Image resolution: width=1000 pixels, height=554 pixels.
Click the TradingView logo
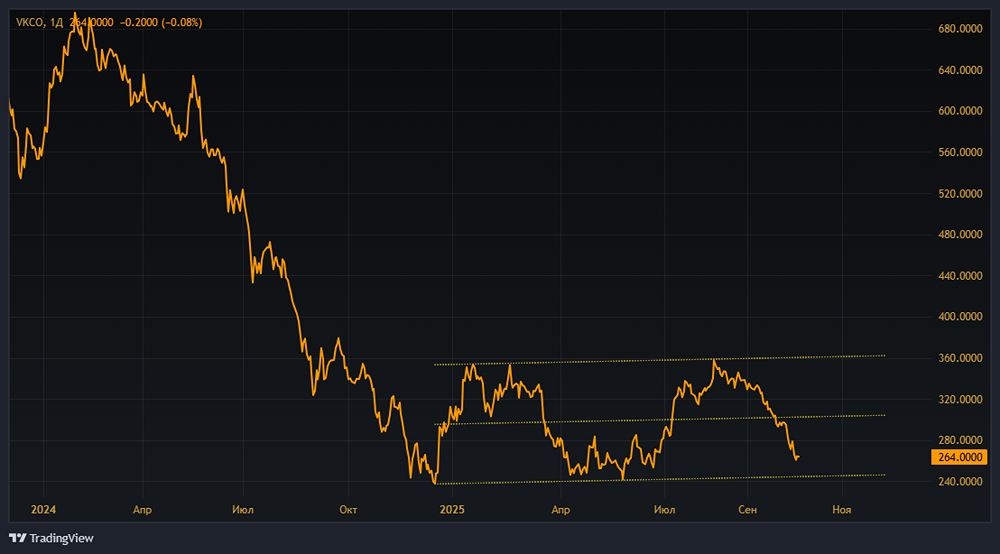coord(51,538)
